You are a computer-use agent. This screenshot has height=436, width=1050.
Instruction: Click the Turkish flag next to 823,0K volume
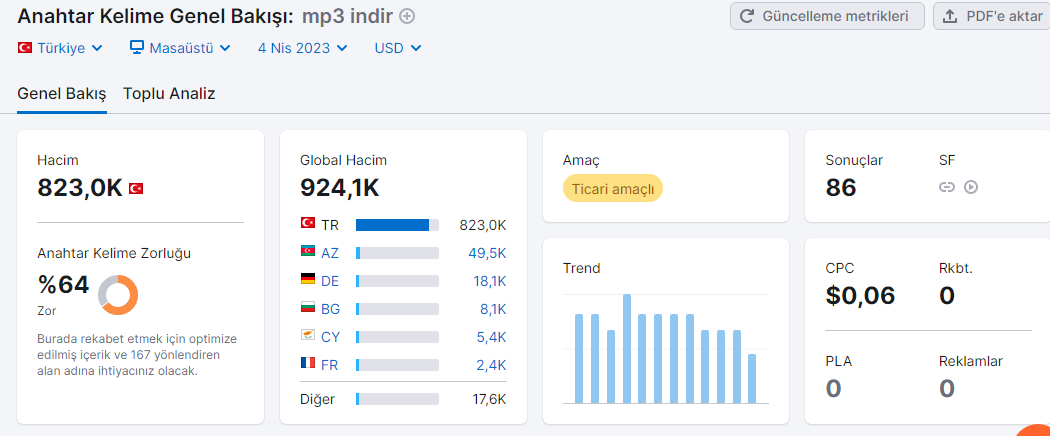click(x=136, y=188)
